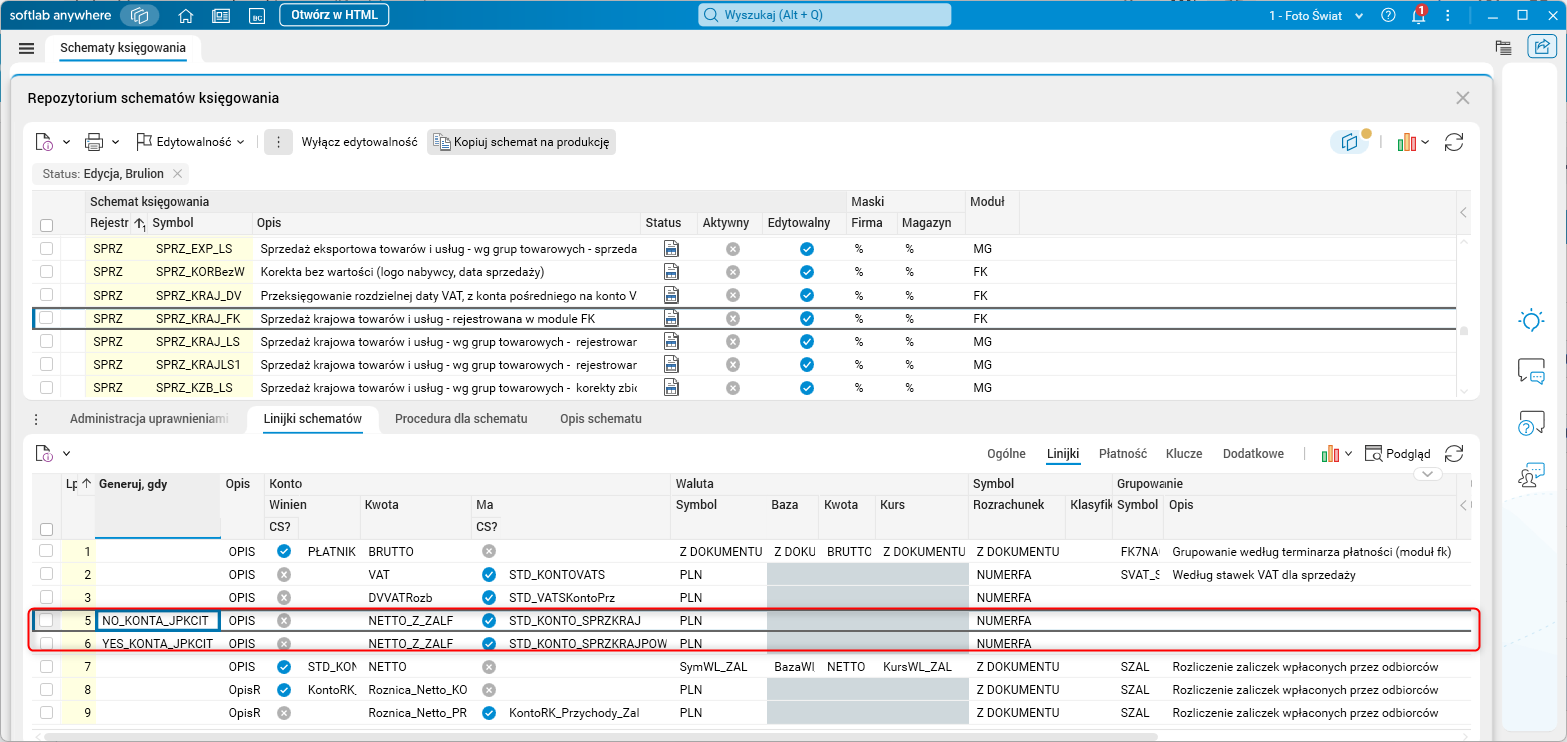Click the hamburger menu icon
The image size is (1567, 742).
pos(27,48)
